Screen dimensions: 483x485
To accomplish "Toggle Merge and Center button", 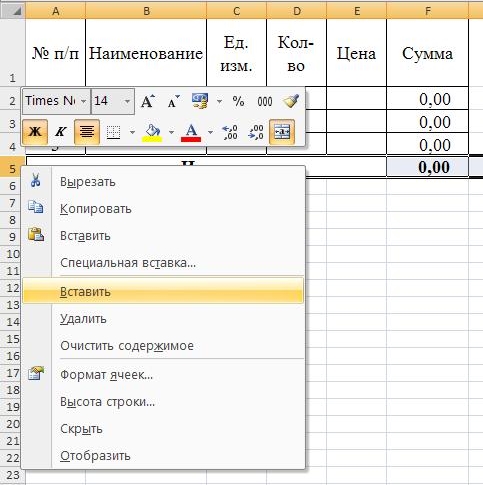I will (x=282, y=132).
